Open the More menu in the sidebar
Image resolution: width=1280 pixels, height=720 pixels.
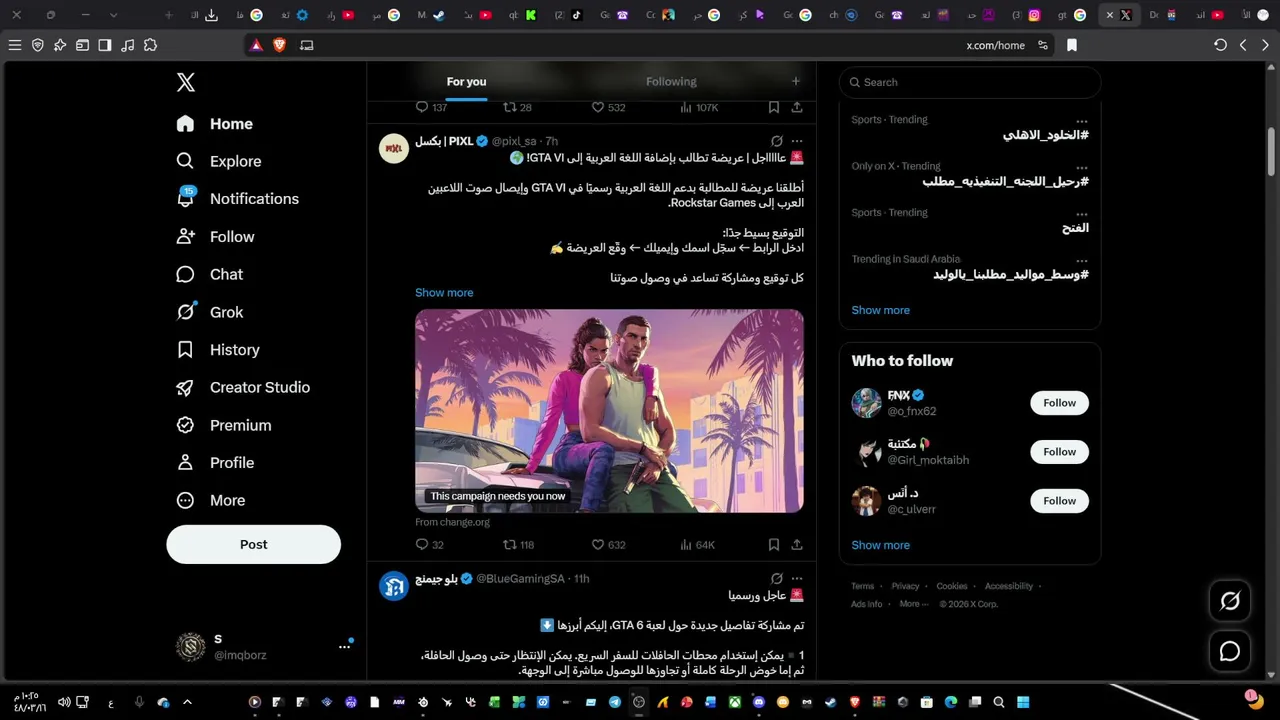[x=211, y=500]
